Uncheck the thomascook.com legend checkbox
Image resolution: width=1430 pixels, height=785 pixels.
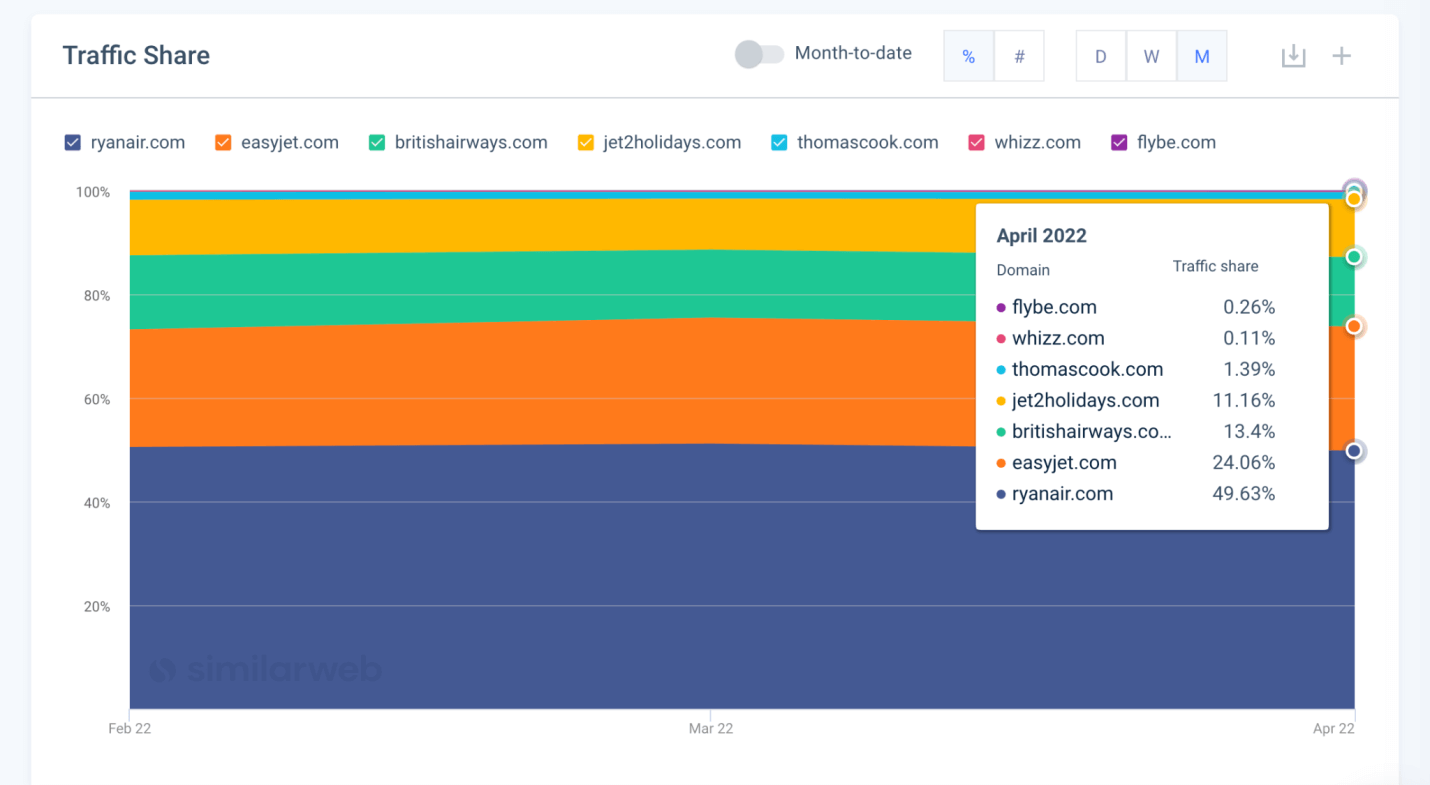pos(779,143)
